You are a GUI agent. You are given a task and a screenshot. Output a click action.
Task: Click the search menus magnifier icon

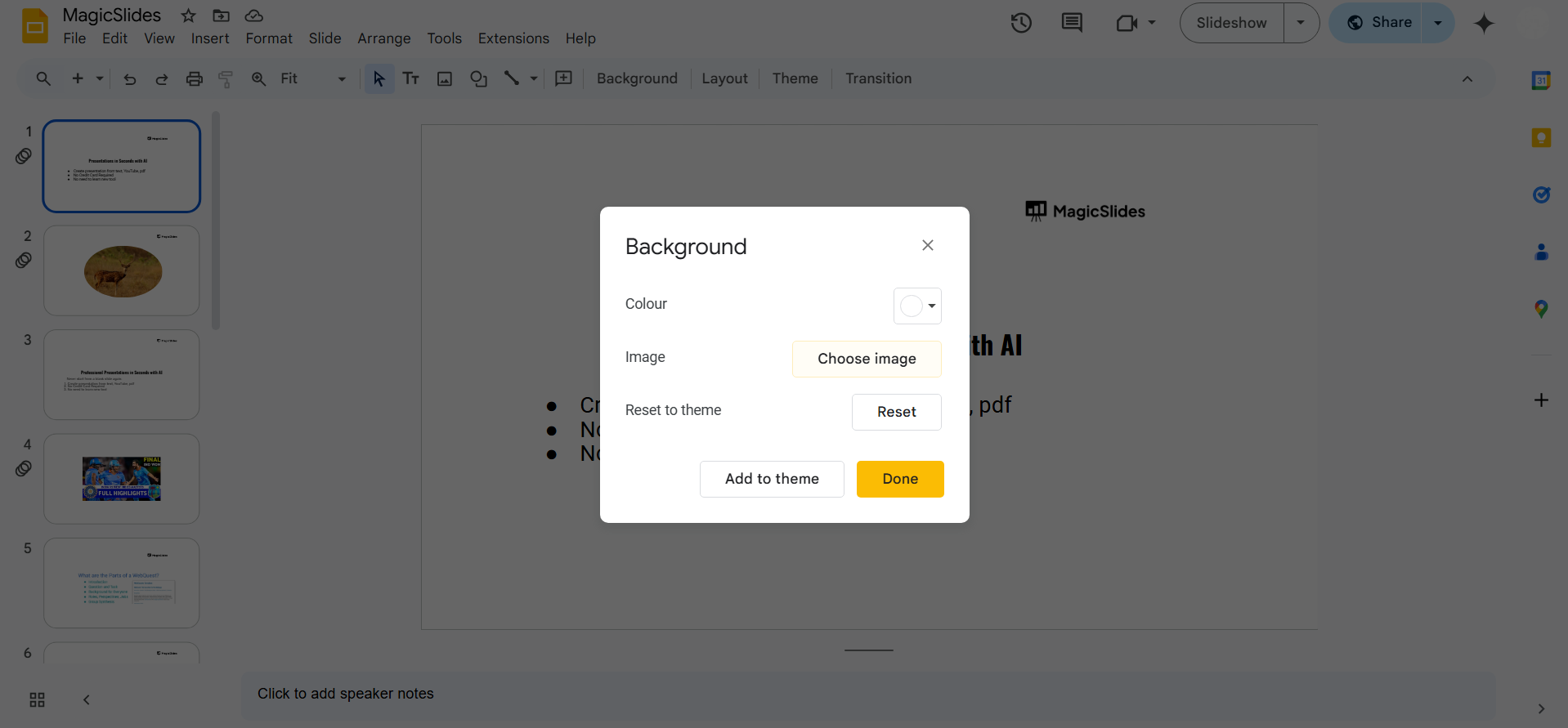[x=43, y=78]
